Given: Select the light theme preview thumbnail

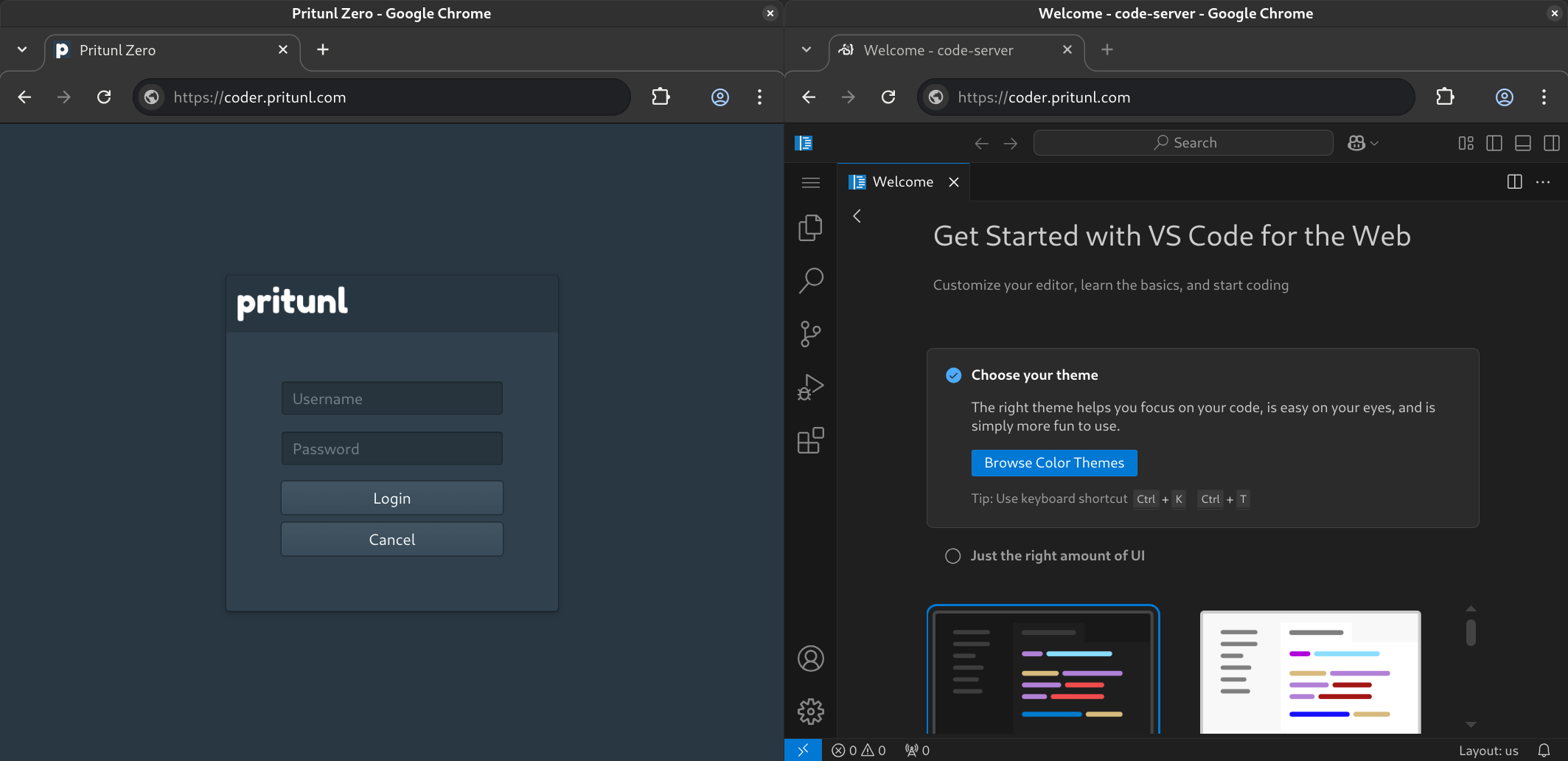Looking at the screenshot, I should pyautogui.click(x=1310, y=672).
